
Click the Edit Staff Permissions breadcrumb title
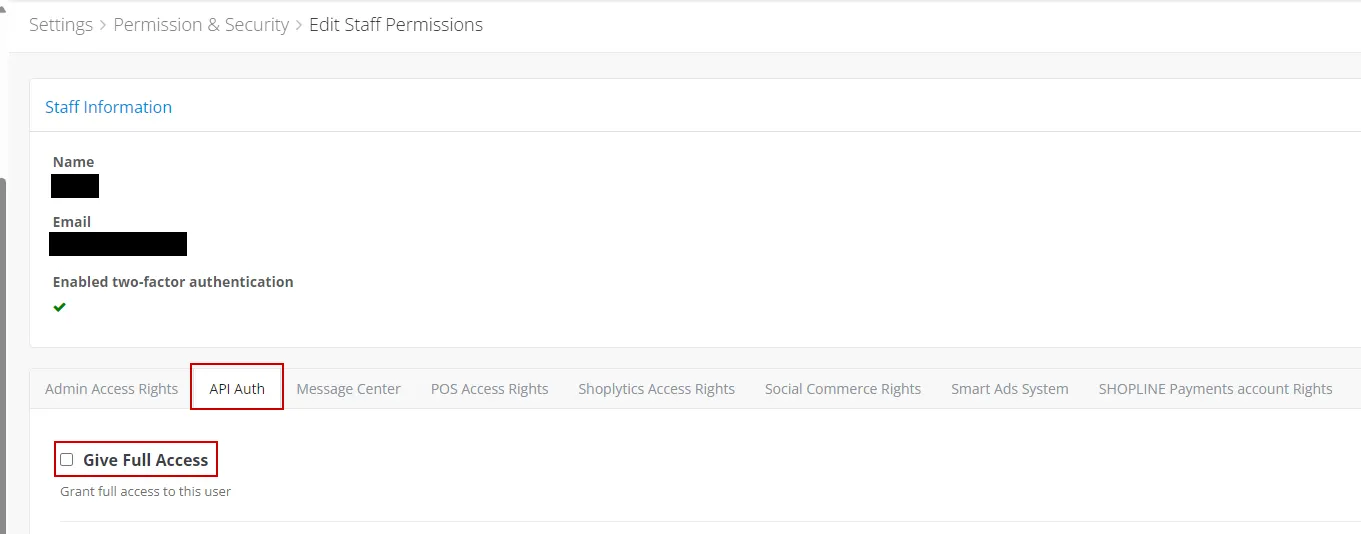click(x=396, y=25)
